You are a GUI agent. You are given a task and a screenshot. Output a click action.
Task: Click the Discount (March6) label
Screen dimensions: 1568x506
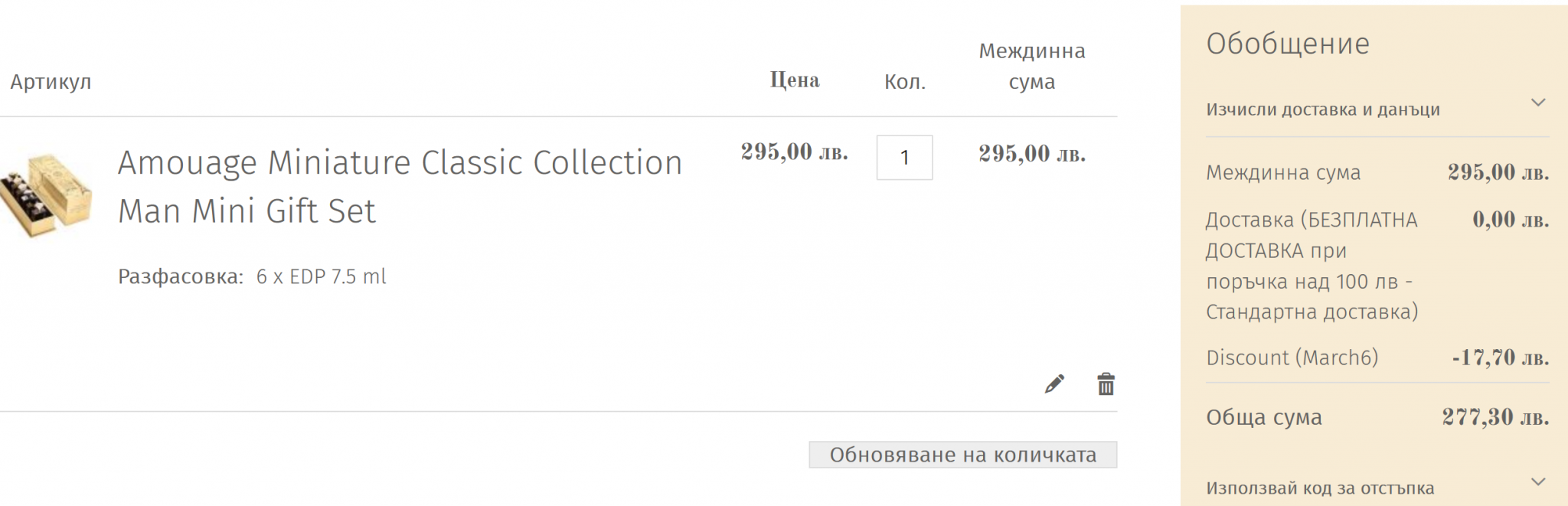click(x=1292, y=357)
